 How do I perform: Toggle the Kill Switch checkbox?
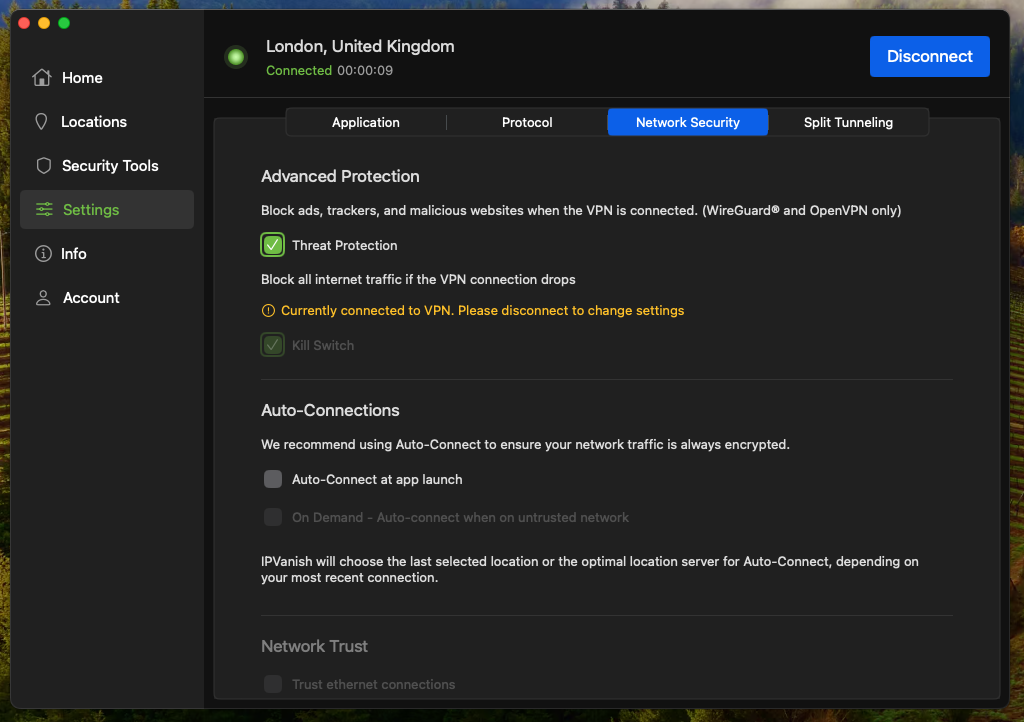coord(272,345)
